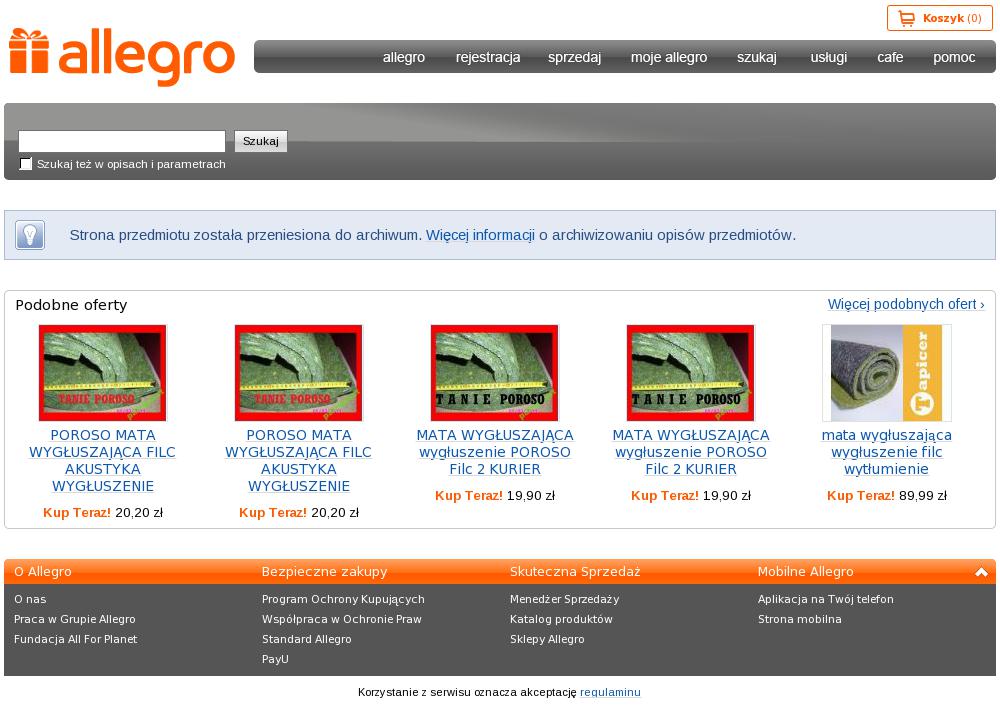Enable search in descriptions and parameters
This screenshot has width=1000, height=712.
coord(26,164)
